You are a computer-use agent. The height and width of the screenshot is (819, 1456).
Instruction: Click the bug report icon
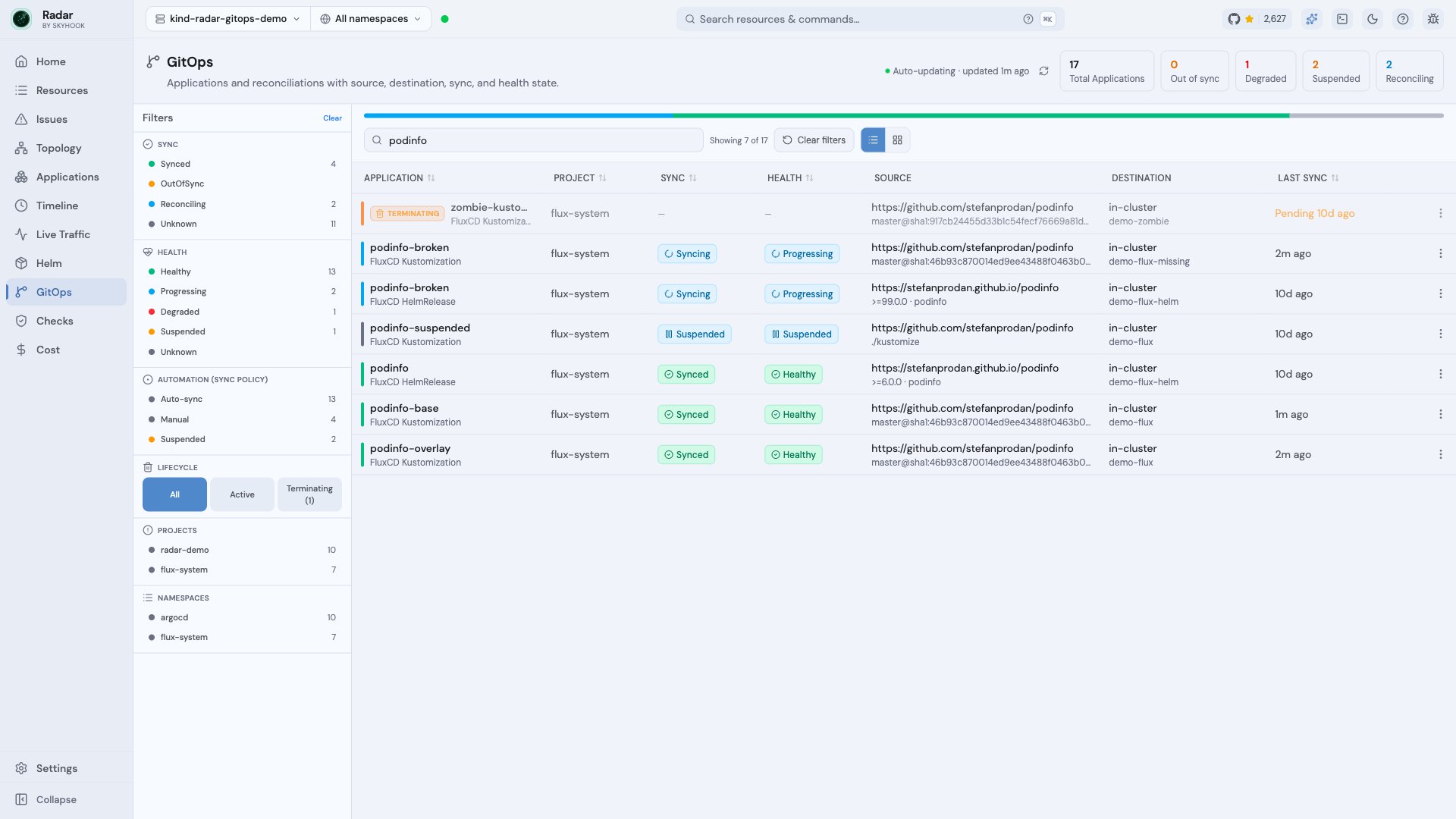tap(1433, 19)
